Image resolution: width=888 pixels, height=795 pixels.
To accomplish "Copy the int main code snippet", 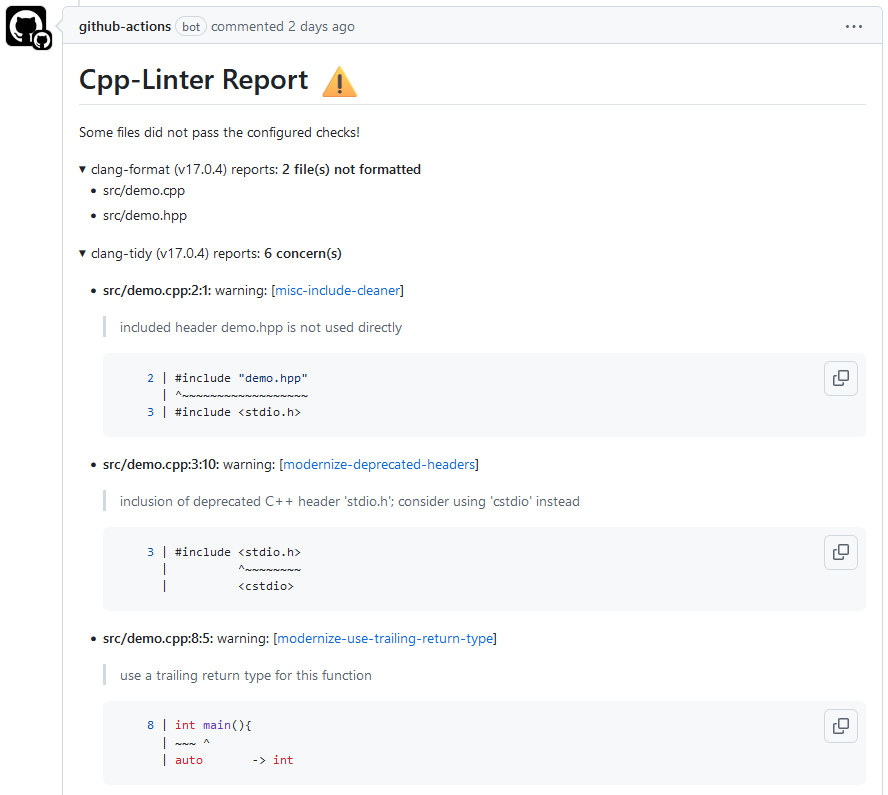I will click(841, 726).
